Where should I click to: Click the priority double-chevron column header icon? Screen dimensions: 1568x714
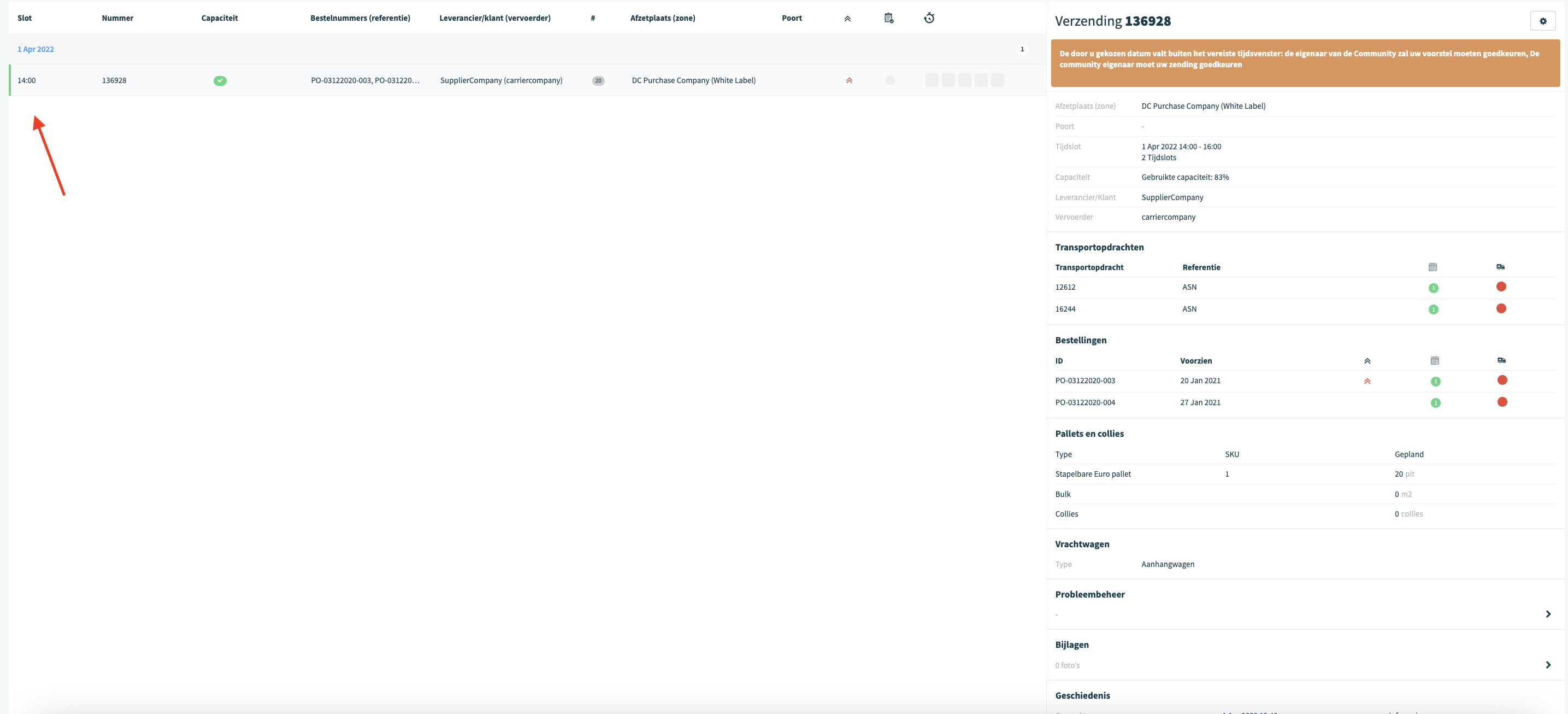[x=847, y=18]
